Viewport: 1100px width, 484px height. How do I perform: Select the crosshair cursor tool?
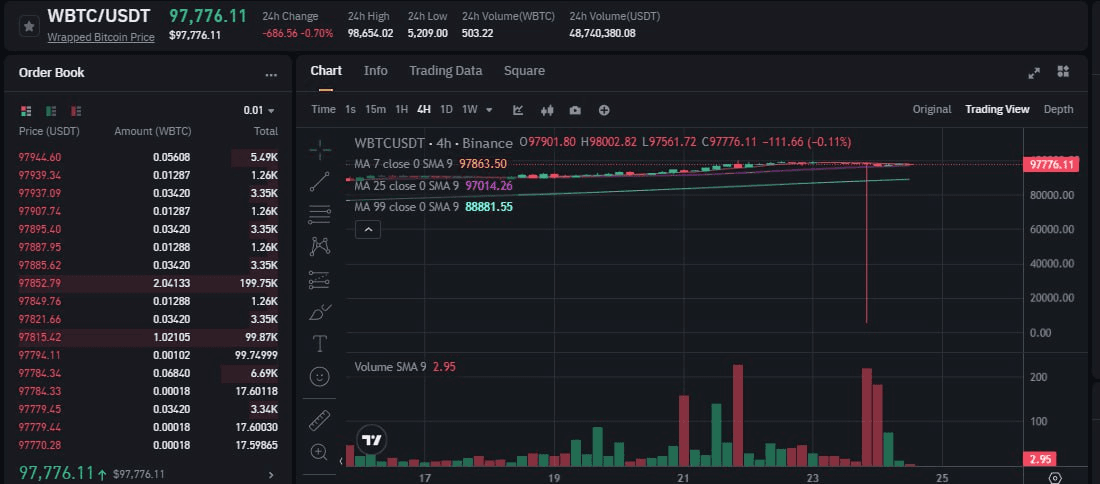point(320,150)
